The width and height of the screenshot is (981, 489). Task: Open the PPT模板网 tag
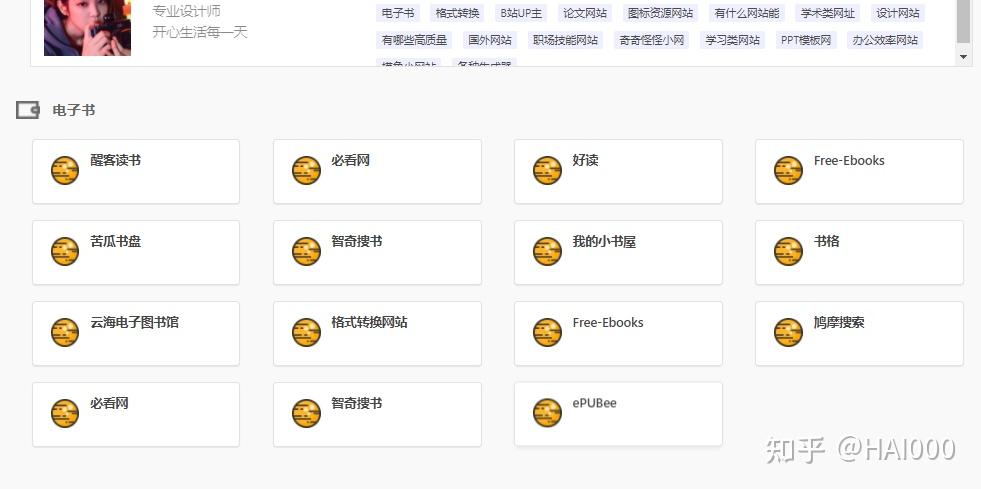pos(806,40)
